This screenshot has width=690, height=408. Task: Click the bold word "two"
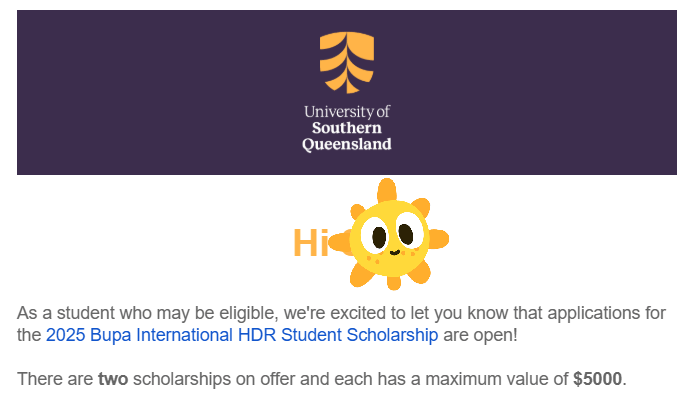click(x=112, y=379)
